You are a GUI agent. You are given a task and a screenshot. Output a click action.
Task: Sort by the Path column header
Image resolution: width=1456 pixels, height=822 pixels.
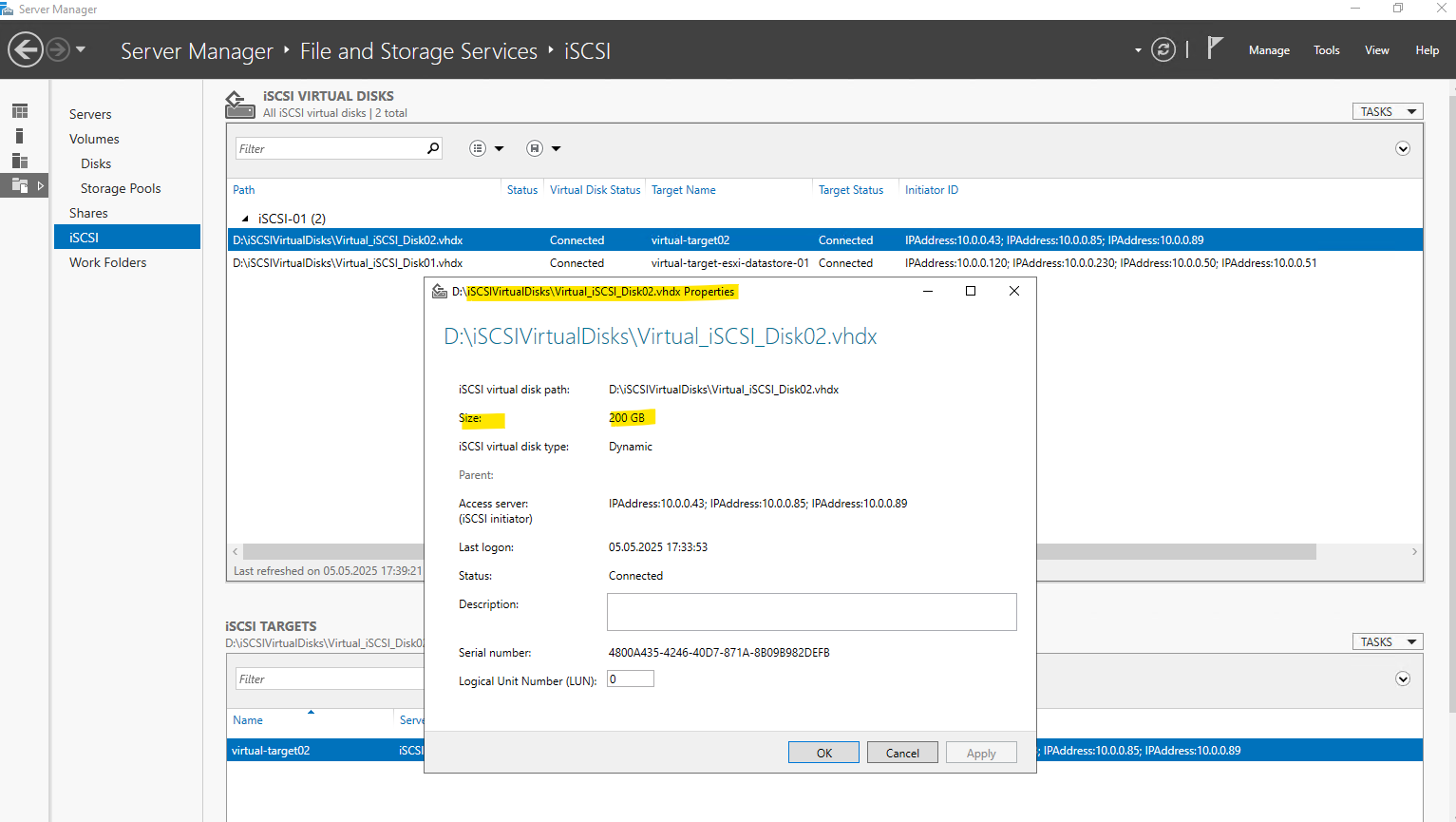click(x=244, y=190)
